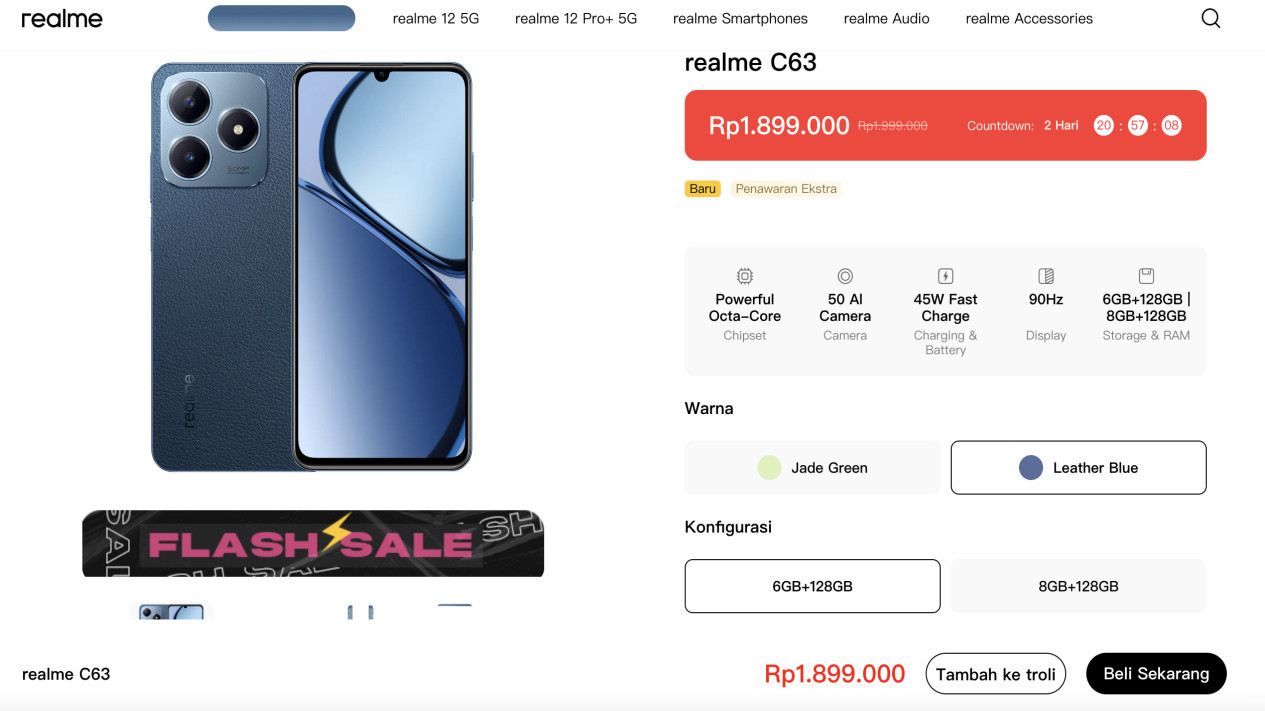Click the Beli Sekarang button

point(1156,674)
